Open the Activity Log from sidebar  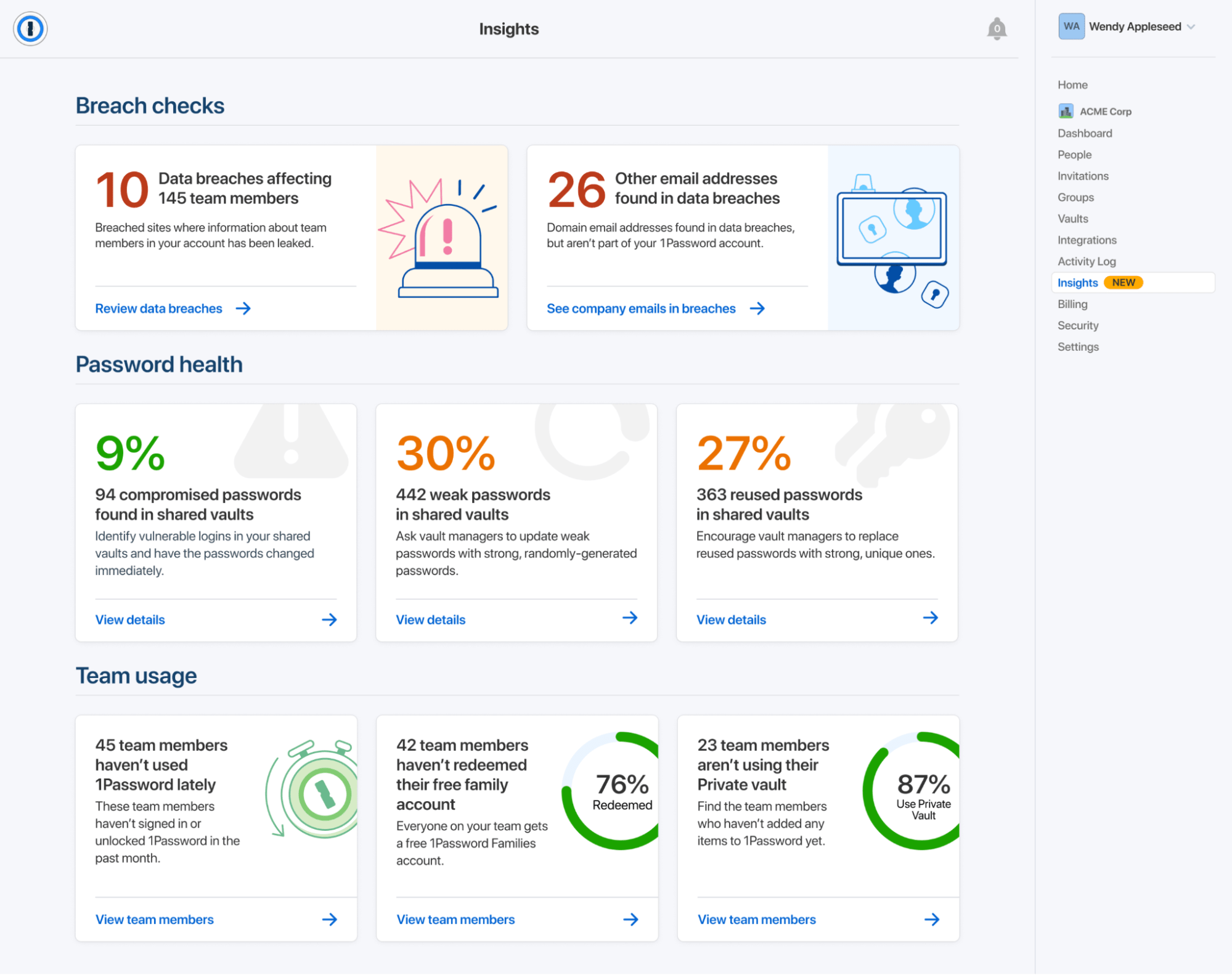(x=1086, y=261)
